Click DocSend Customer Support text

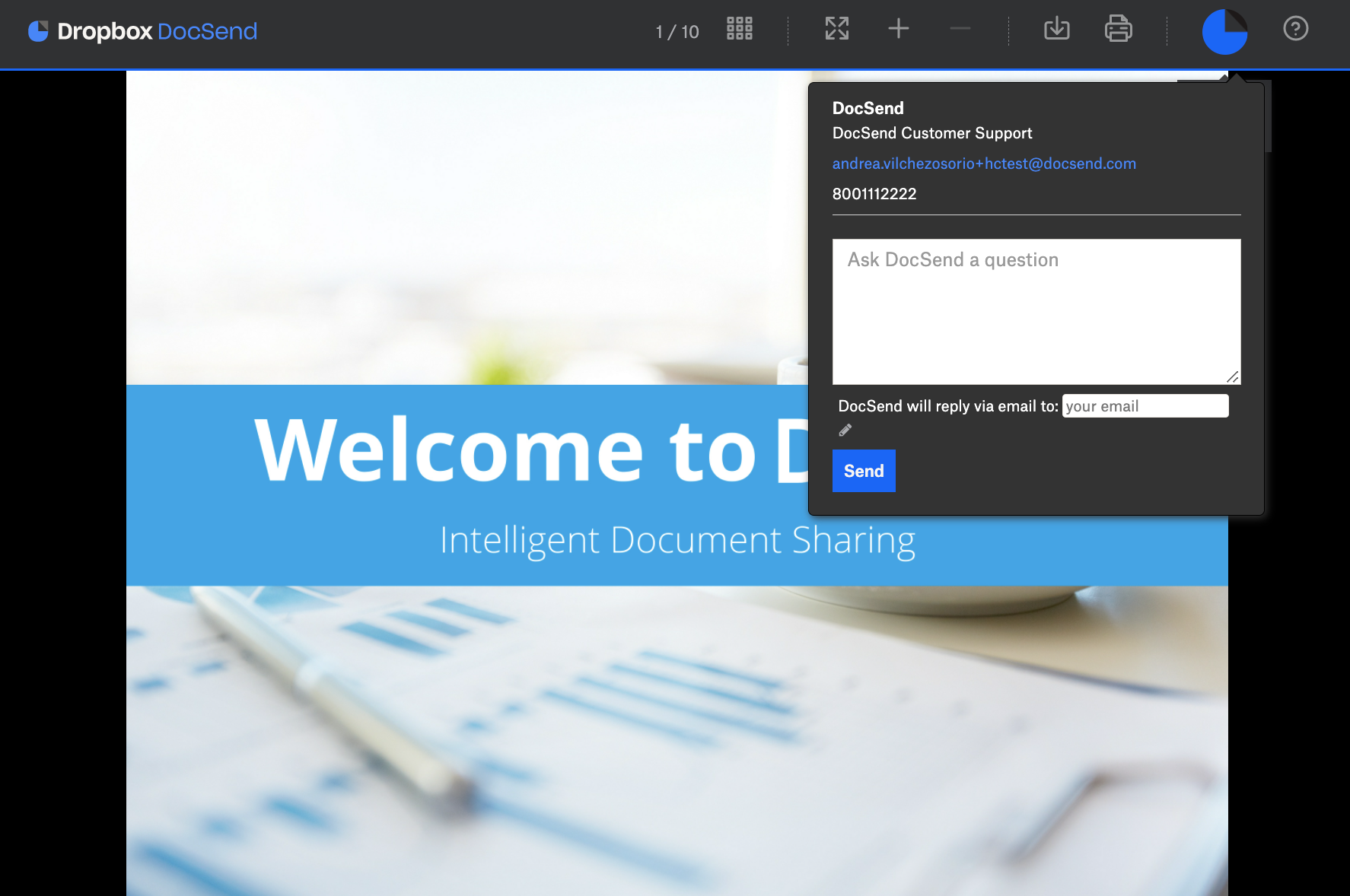coord(932,133)
